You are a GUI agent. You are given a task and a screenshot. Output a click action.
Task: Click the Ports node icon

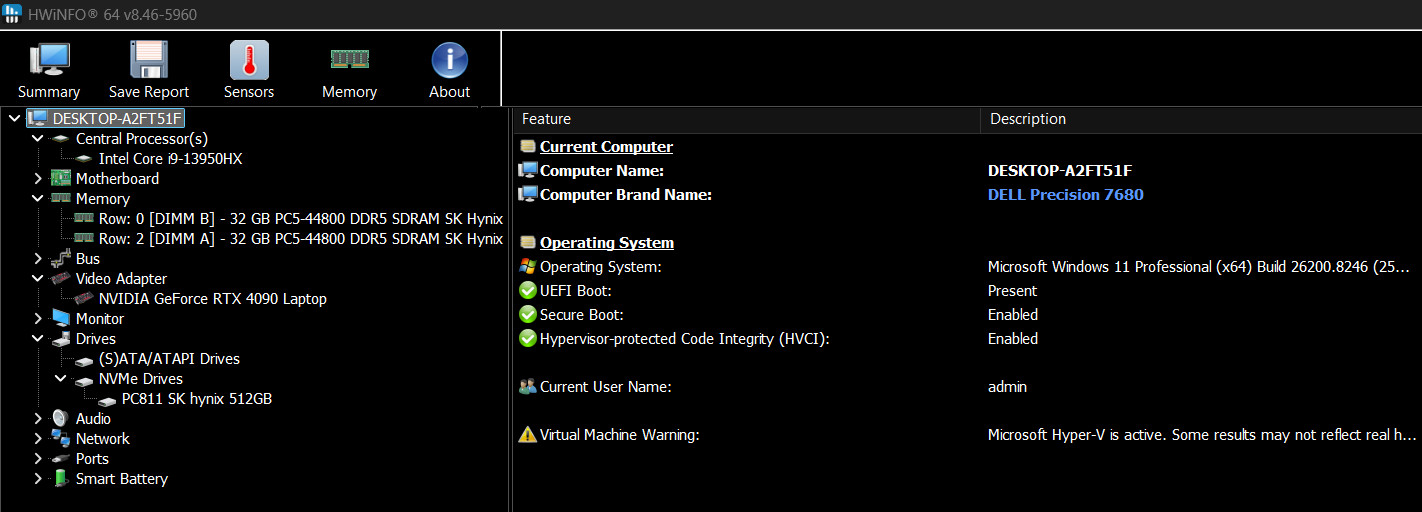tap(61, 459)
